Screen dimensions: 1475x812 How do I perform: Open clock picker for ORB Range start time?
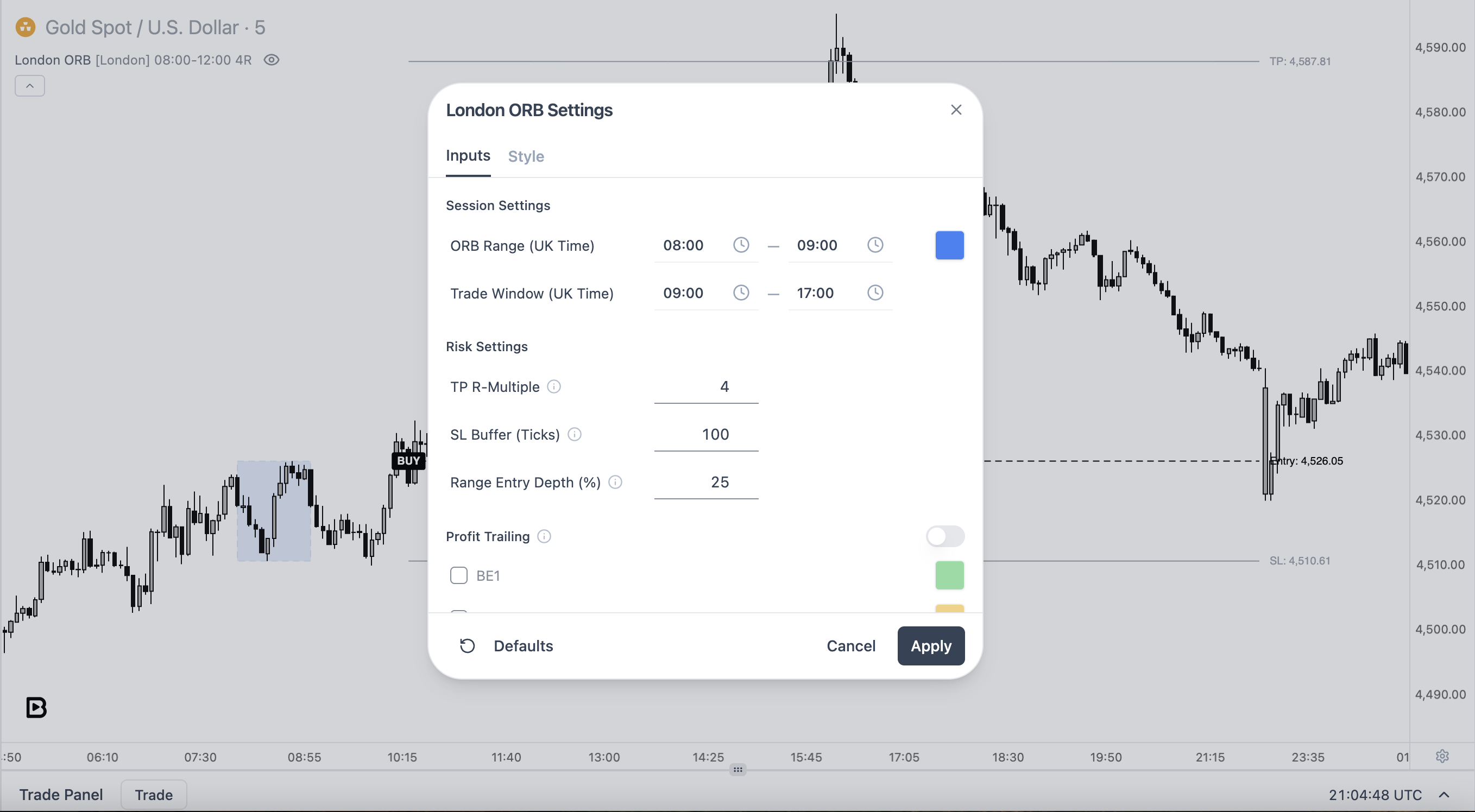coord(741,245)
